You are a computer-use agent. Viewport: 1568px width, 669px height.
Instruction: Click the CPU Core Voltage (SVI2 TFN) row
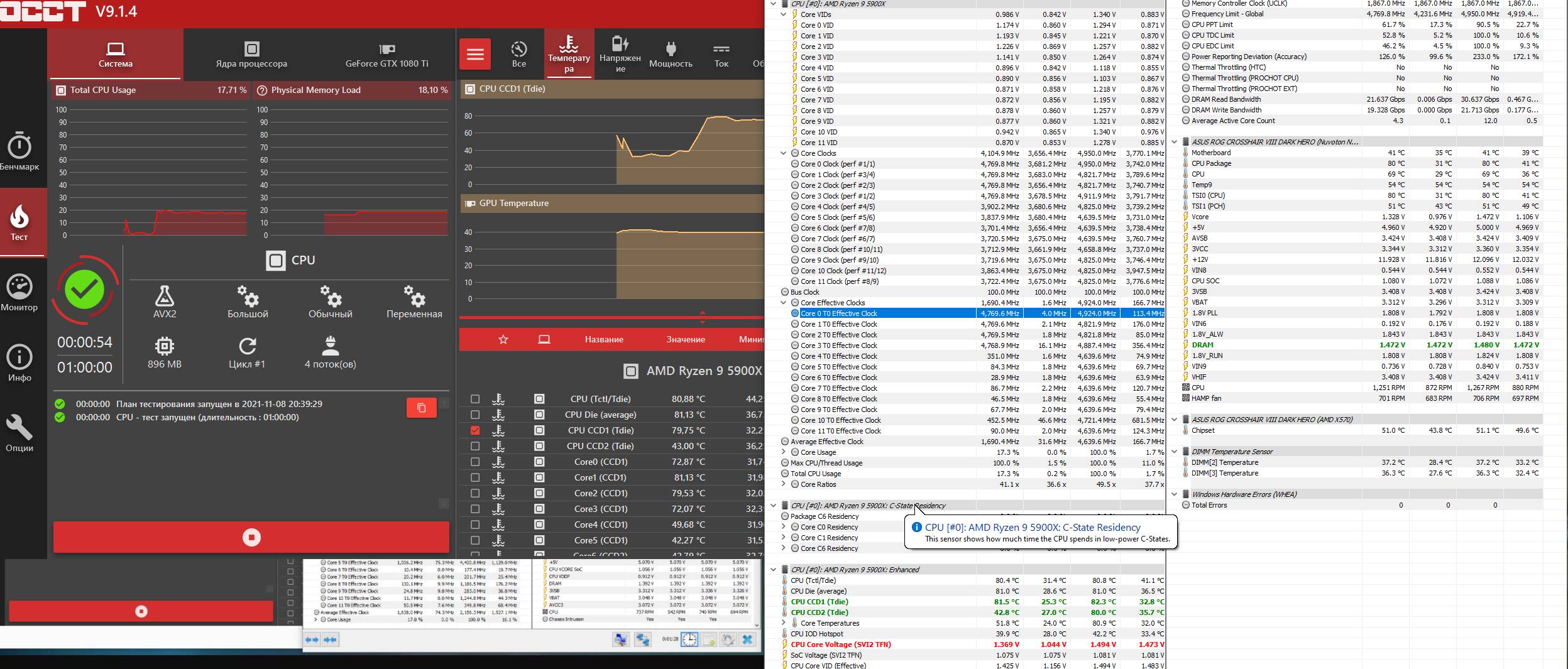click(973, 645)
